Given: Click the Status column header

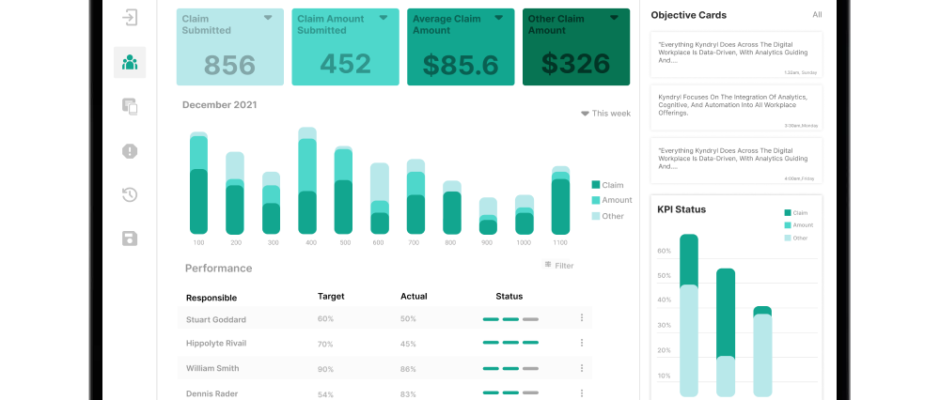Looking at the screenshot, I should click(x=509, y=296).
